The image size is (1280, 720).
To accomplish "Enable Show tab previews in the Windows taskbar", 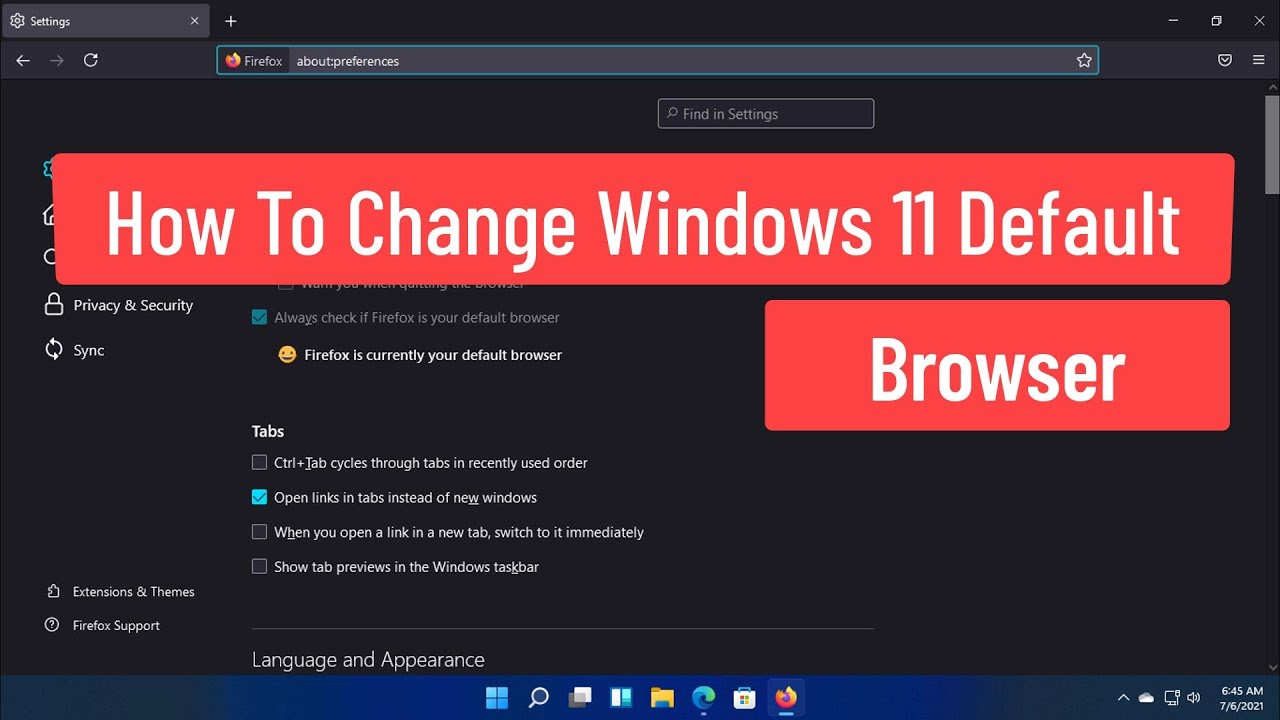I will click(259, 567).
